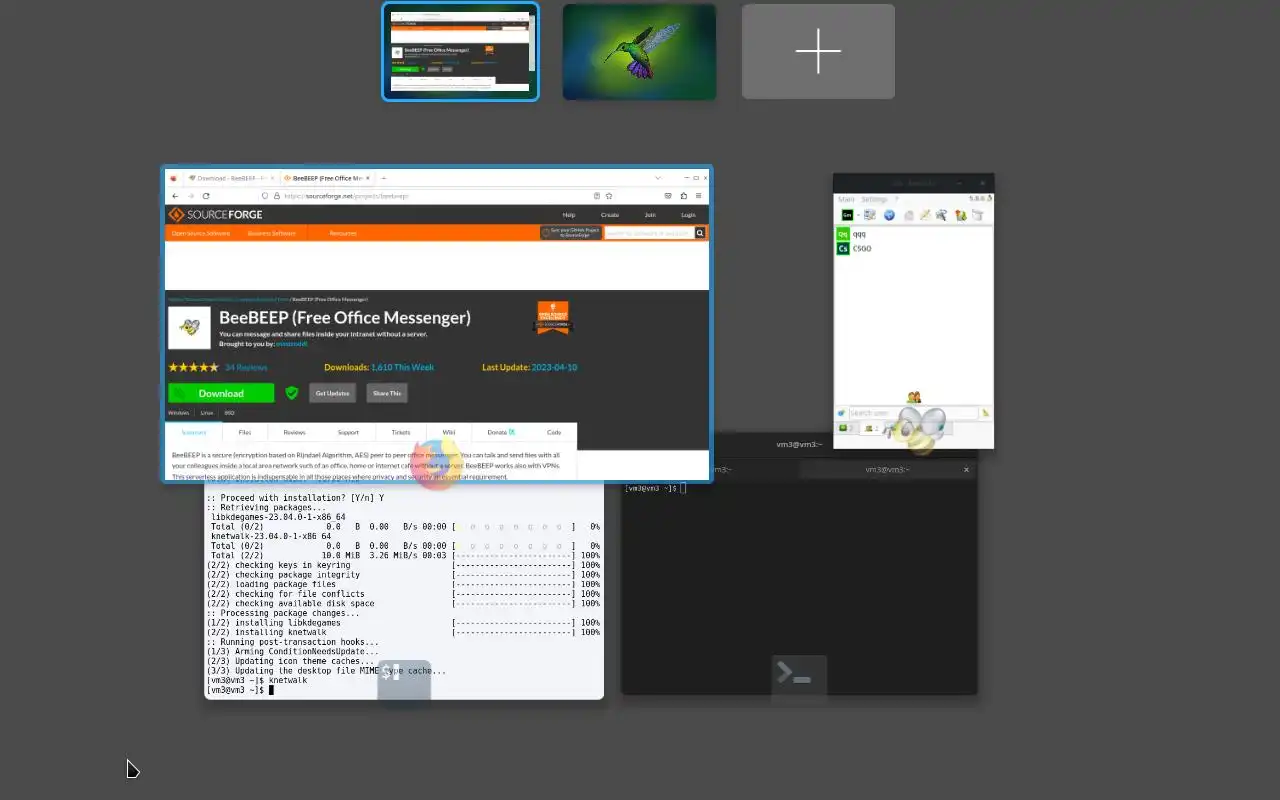The image size is (1280, 800).
Task: Open the Firefox hamburger menu
Action: (x=699, y=196)
